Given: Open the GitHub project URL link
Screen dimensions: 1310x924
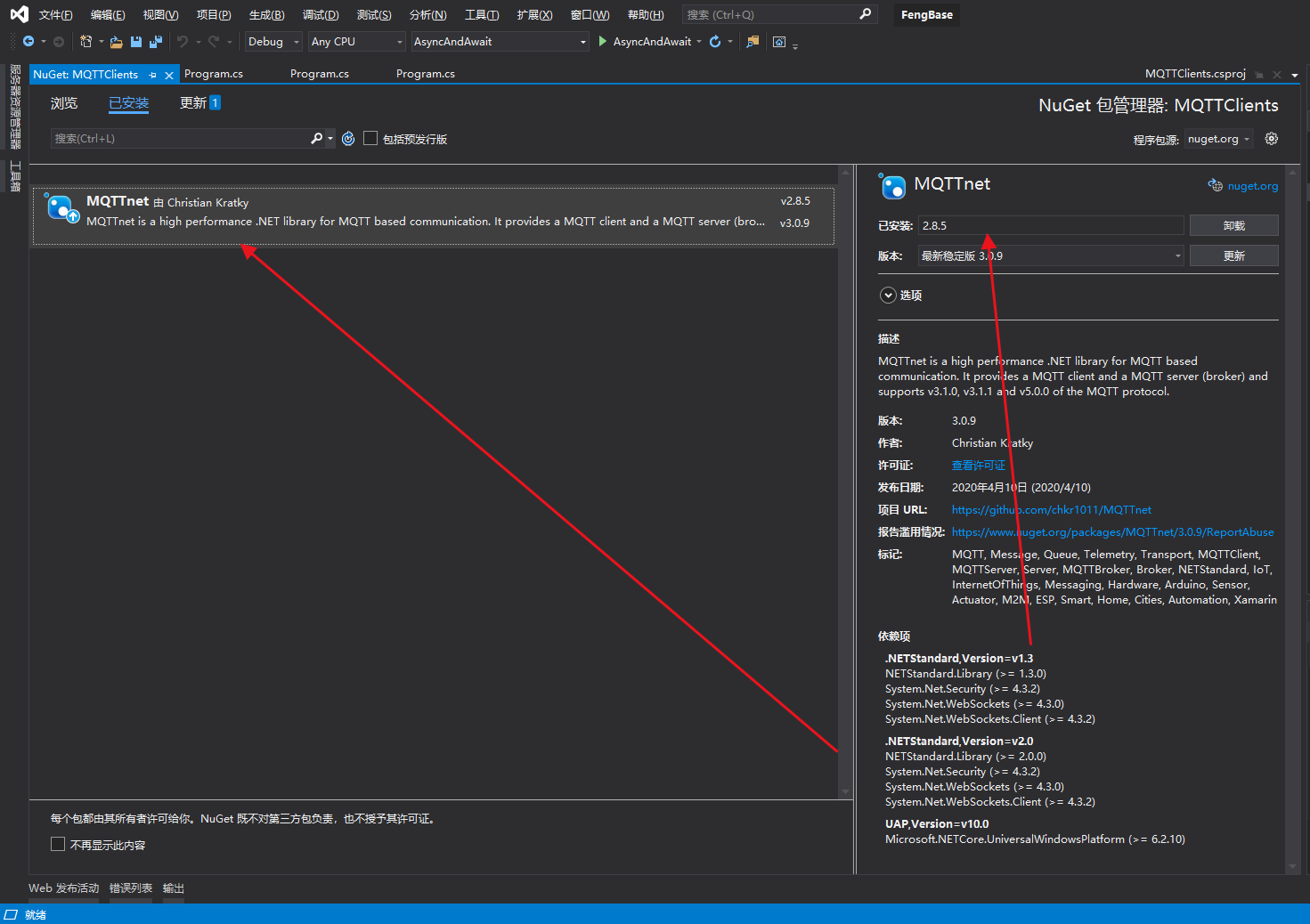Looking at the screenshot, I should tap(1051, 510).
